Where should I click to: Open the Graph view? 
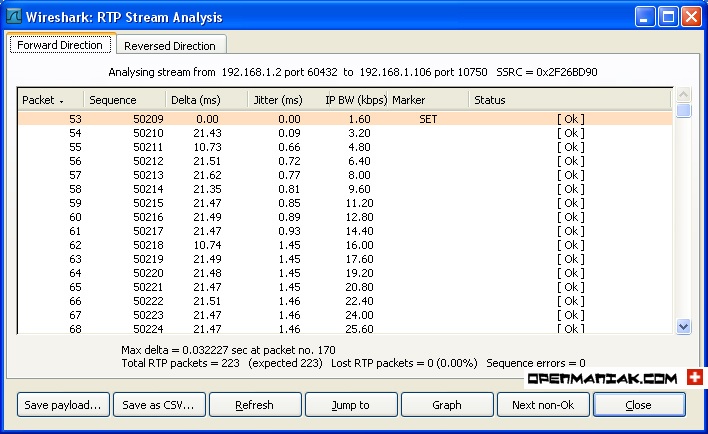pos(447,405)
